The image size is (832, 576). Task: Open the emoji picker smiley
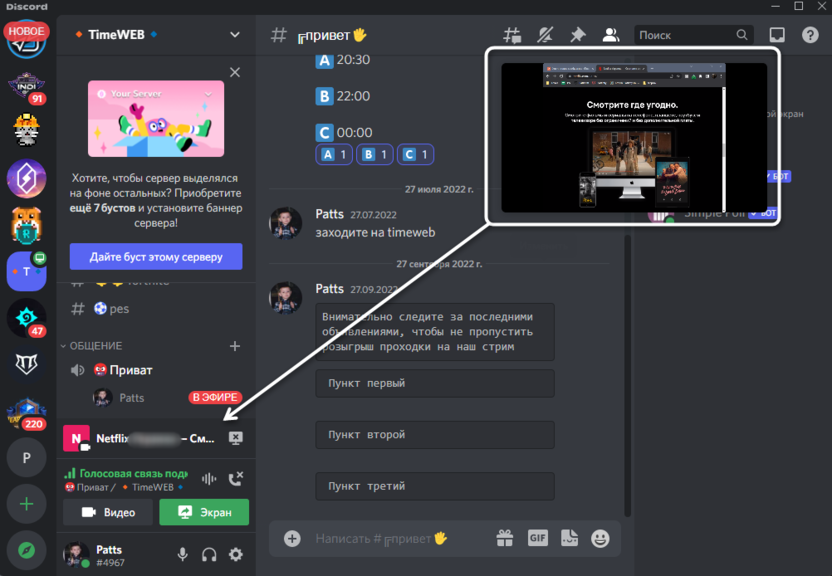pos(600,538)
